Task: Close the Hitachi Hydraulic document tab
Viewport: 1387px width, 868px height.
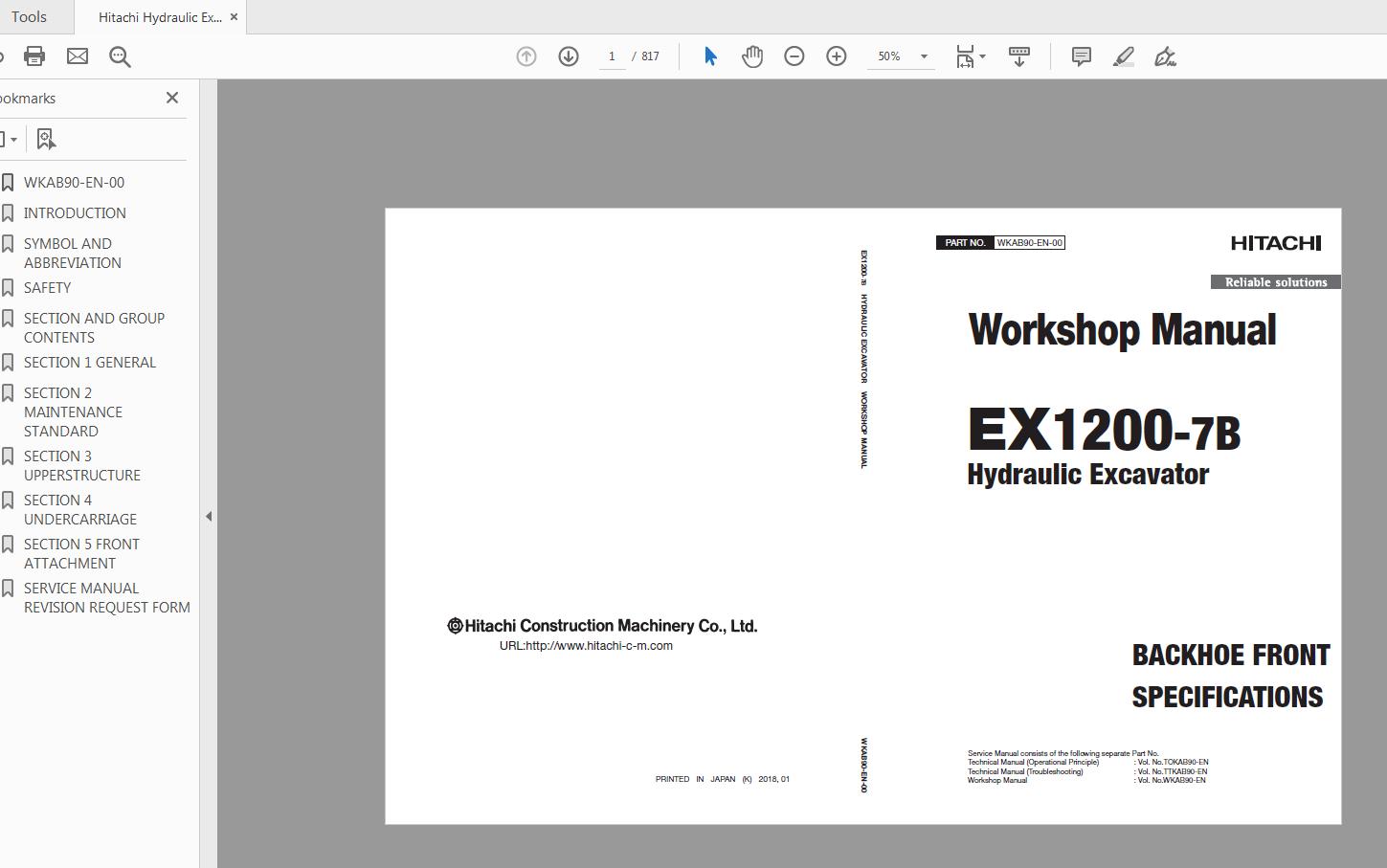Action: 234,17
